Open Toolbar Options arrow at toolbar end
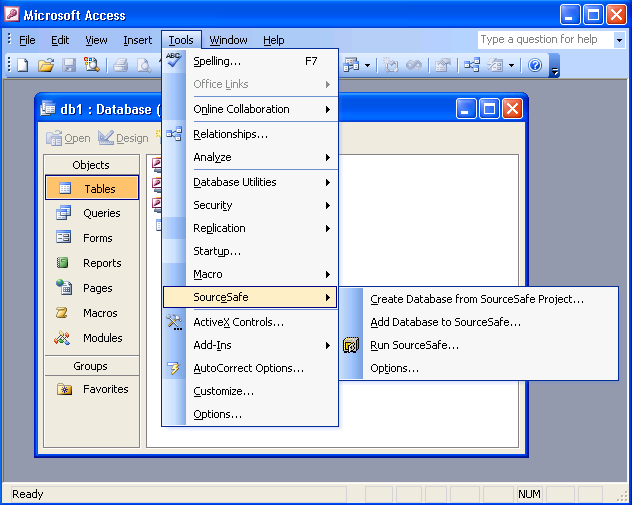The height and width of the screenshot is (505, 632). (x=555, y=65)
